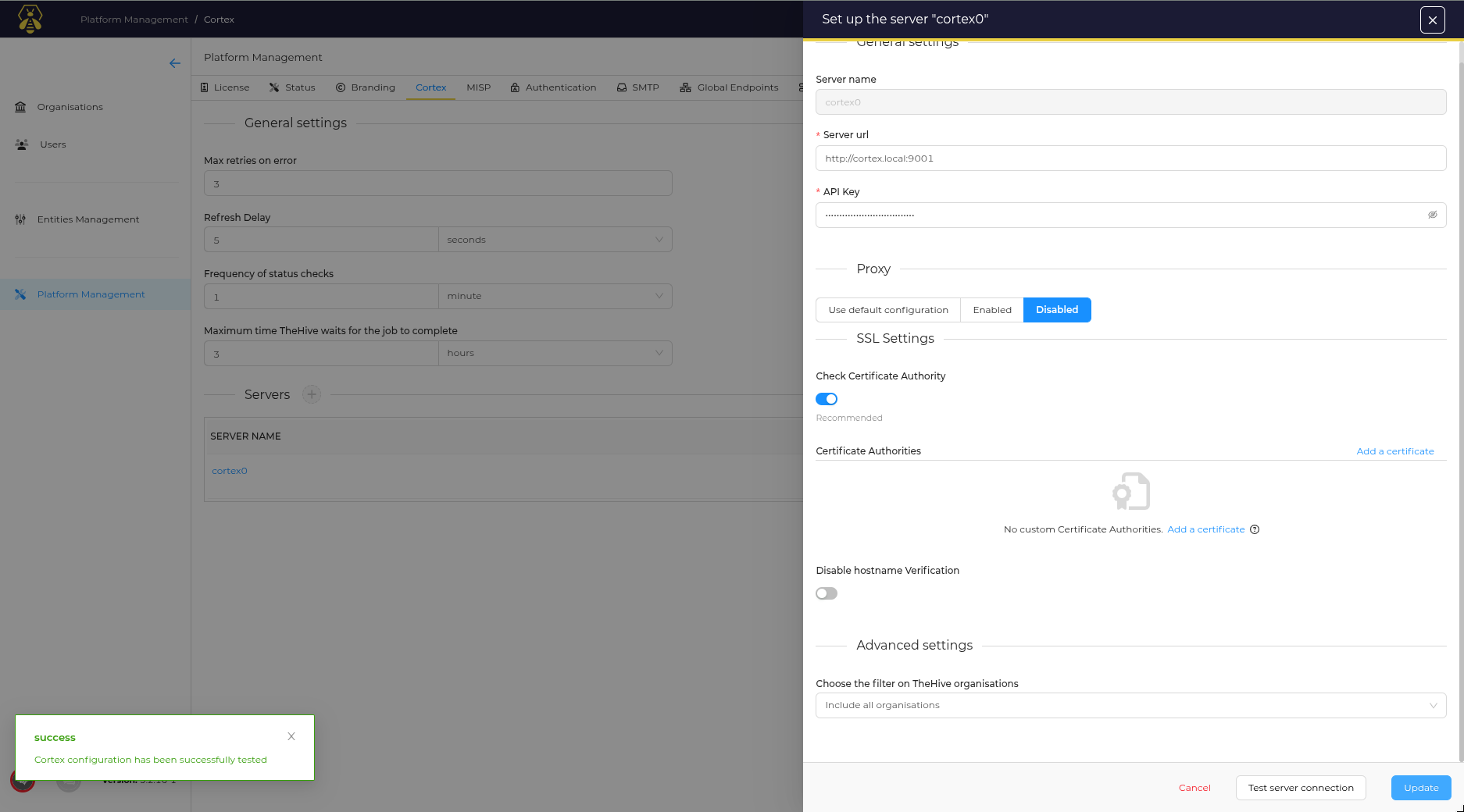Click Test server connection button

[1301, 788]
